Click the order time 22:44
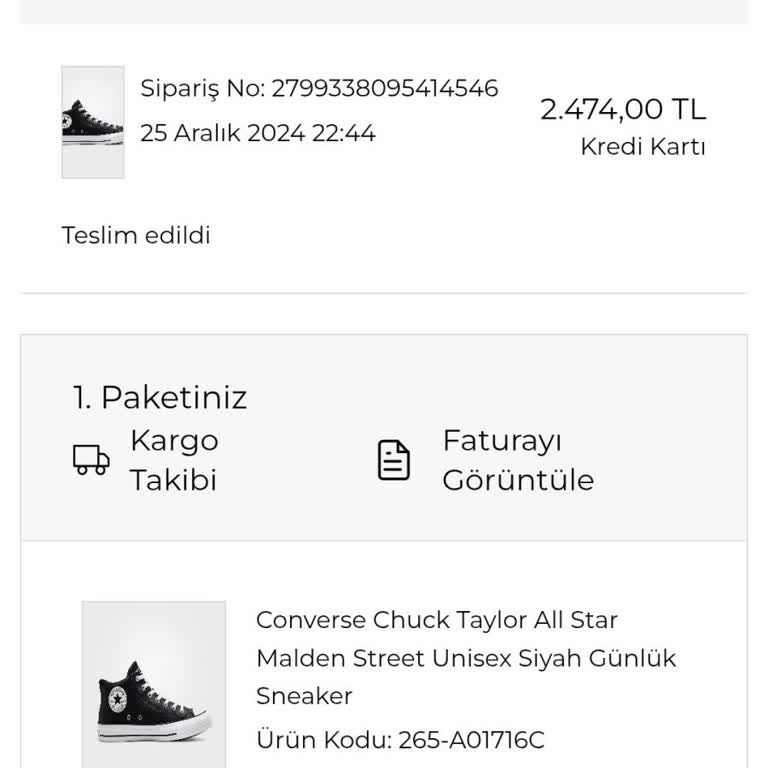Screen dimensions: 768x768 click(x=344, y=133)
